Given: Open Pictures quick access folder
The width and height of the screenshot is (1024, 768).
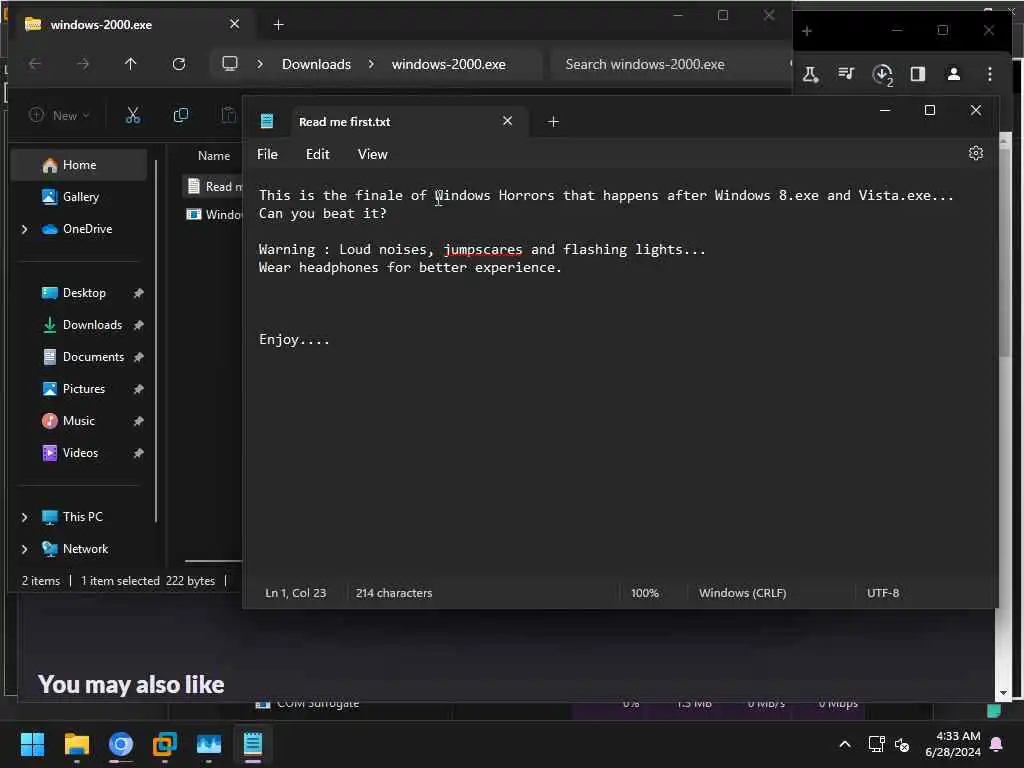Looking at the screenshot, I should (x=83, y=389).
